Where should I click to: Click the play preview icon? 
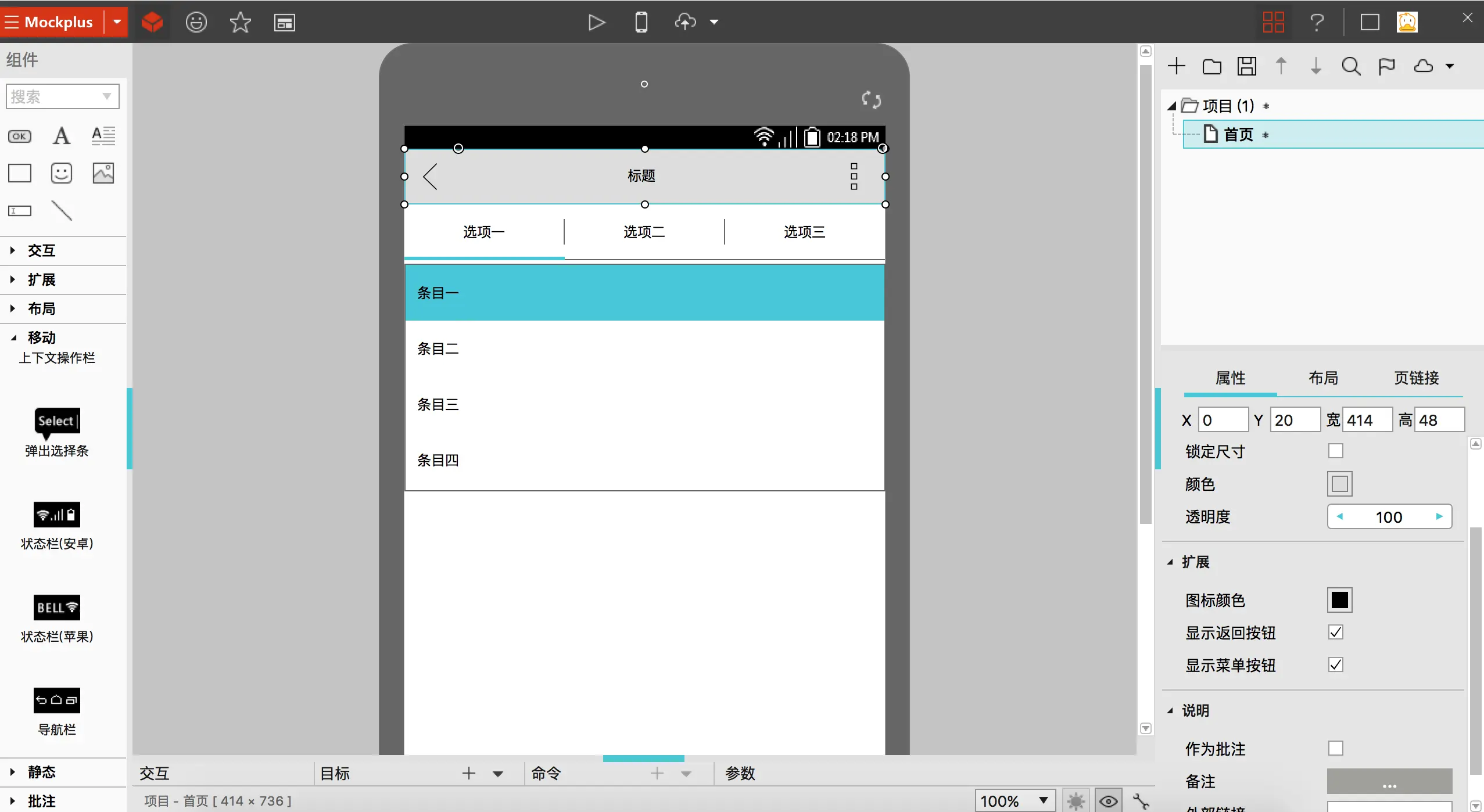(596, 23)
